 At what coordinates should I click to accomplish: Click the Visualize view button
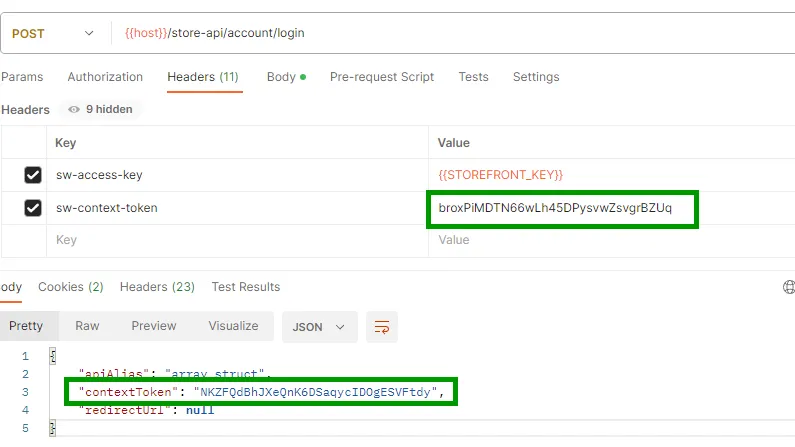[233, 326]
